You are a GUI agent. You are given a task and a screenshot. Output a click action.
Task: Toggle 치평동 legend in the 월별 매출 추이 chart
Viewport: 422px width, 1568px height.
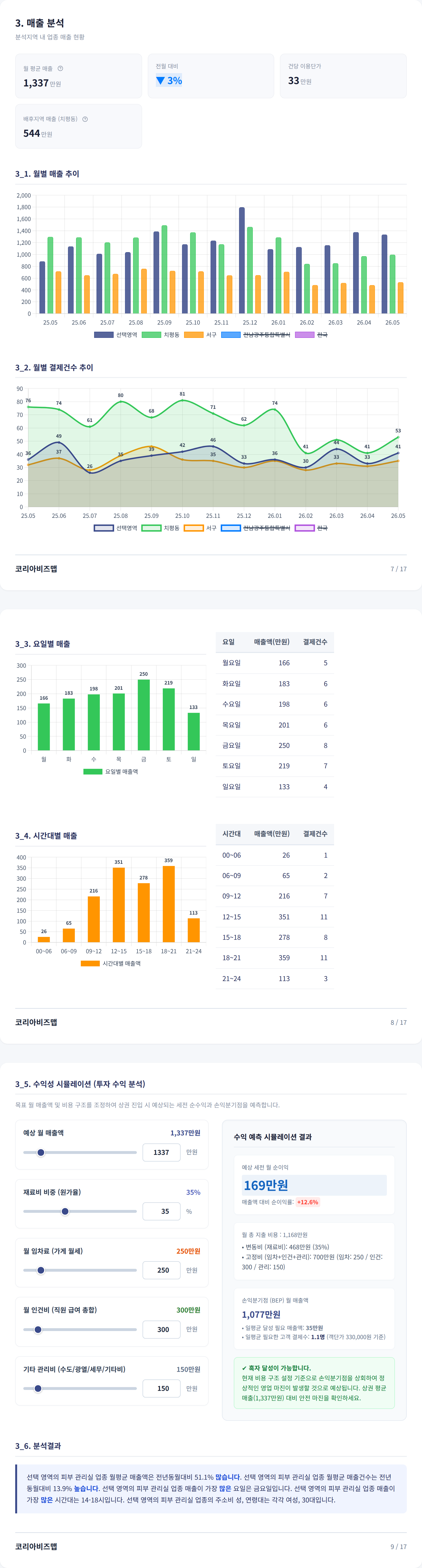pyautogui.click(x=161, y=335)
